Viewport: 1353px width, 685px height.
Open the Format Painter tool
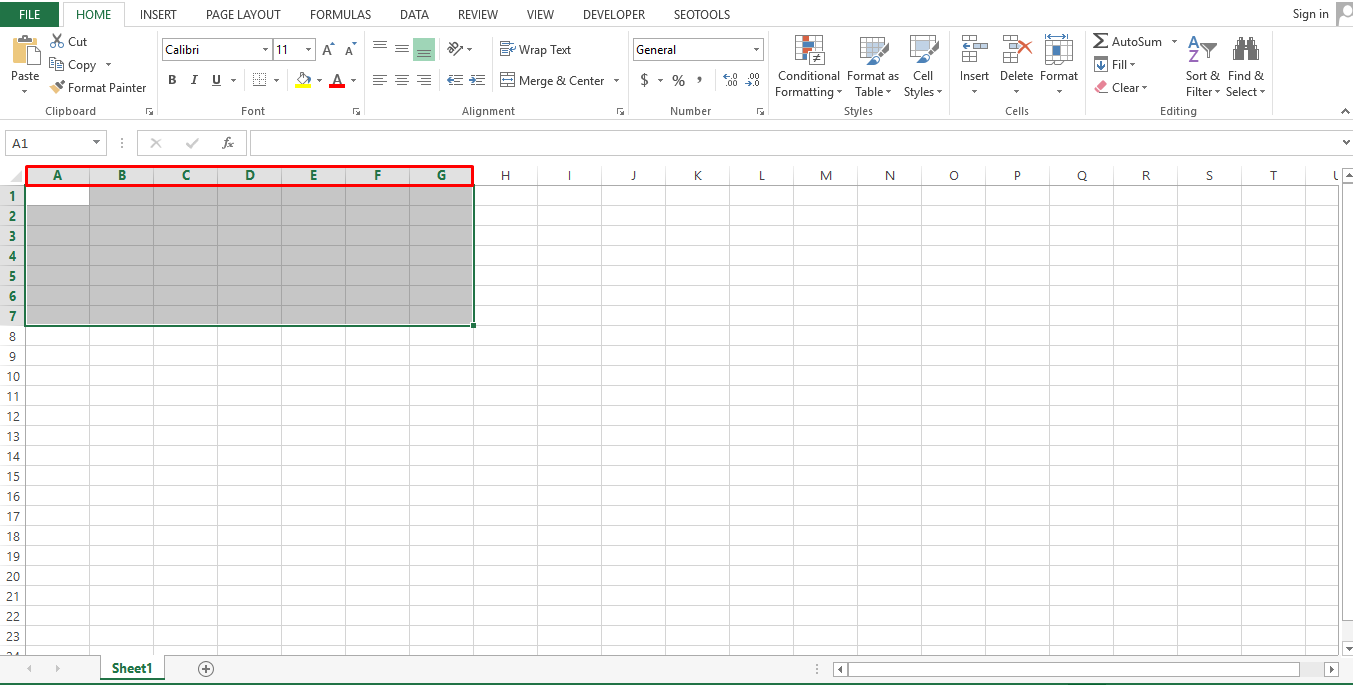pos(98,87)
